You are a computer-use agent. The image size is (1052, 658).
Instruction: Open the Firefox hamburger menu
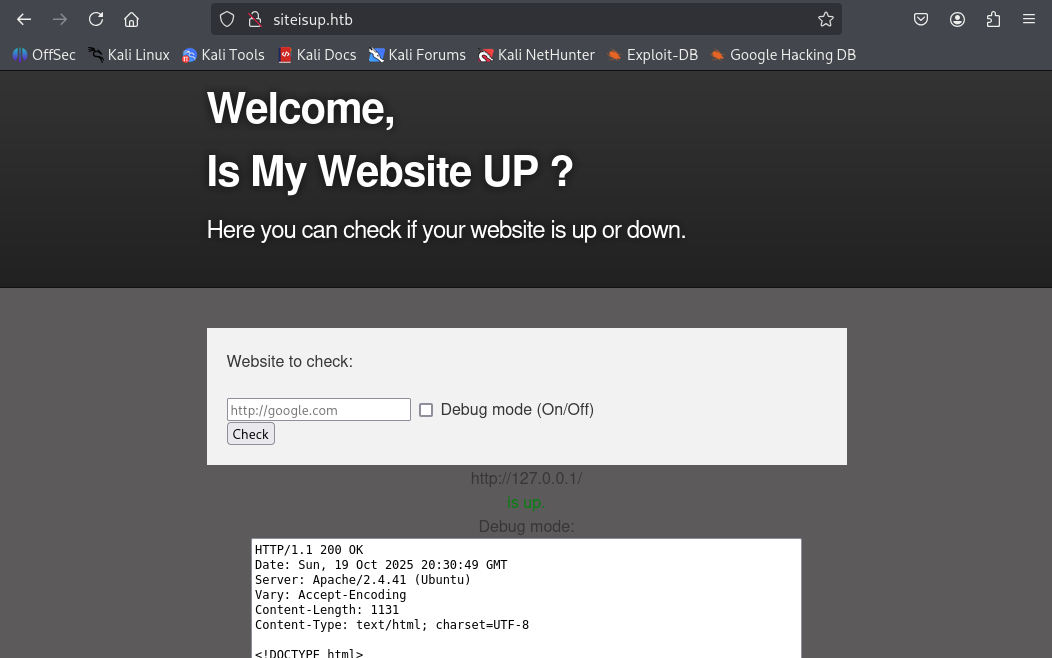point(1028,19)
